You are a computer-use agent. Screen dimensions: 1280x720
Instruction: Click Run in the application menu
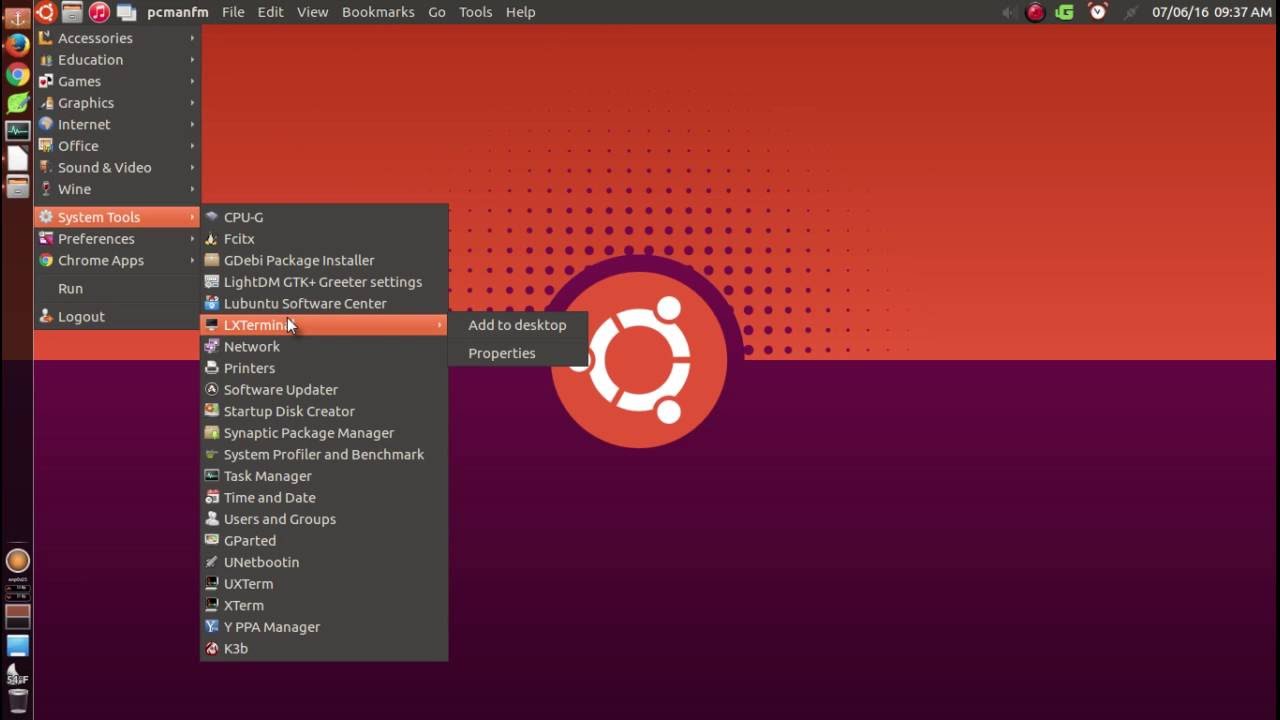click(70, 288)
